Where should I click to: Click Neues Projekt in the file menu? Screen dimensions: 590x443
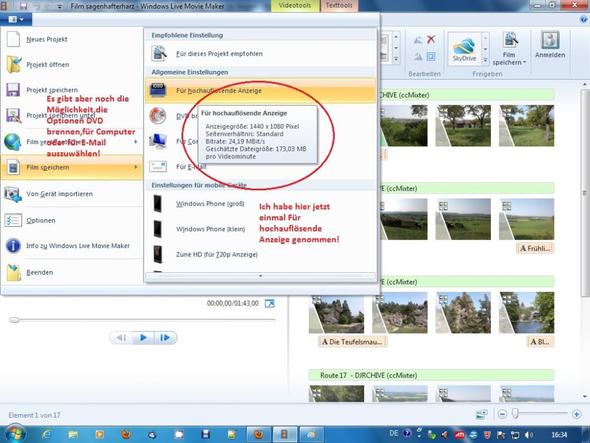click(71, 39)
